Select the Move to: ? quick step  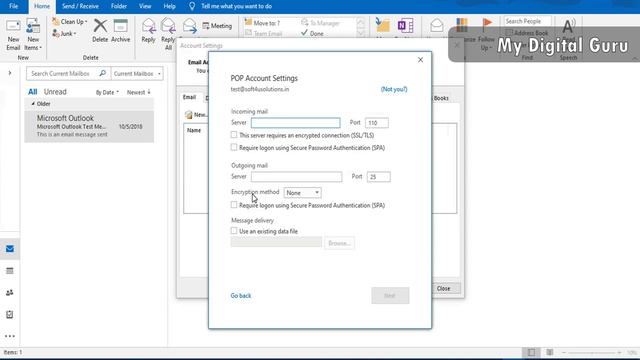262,23
